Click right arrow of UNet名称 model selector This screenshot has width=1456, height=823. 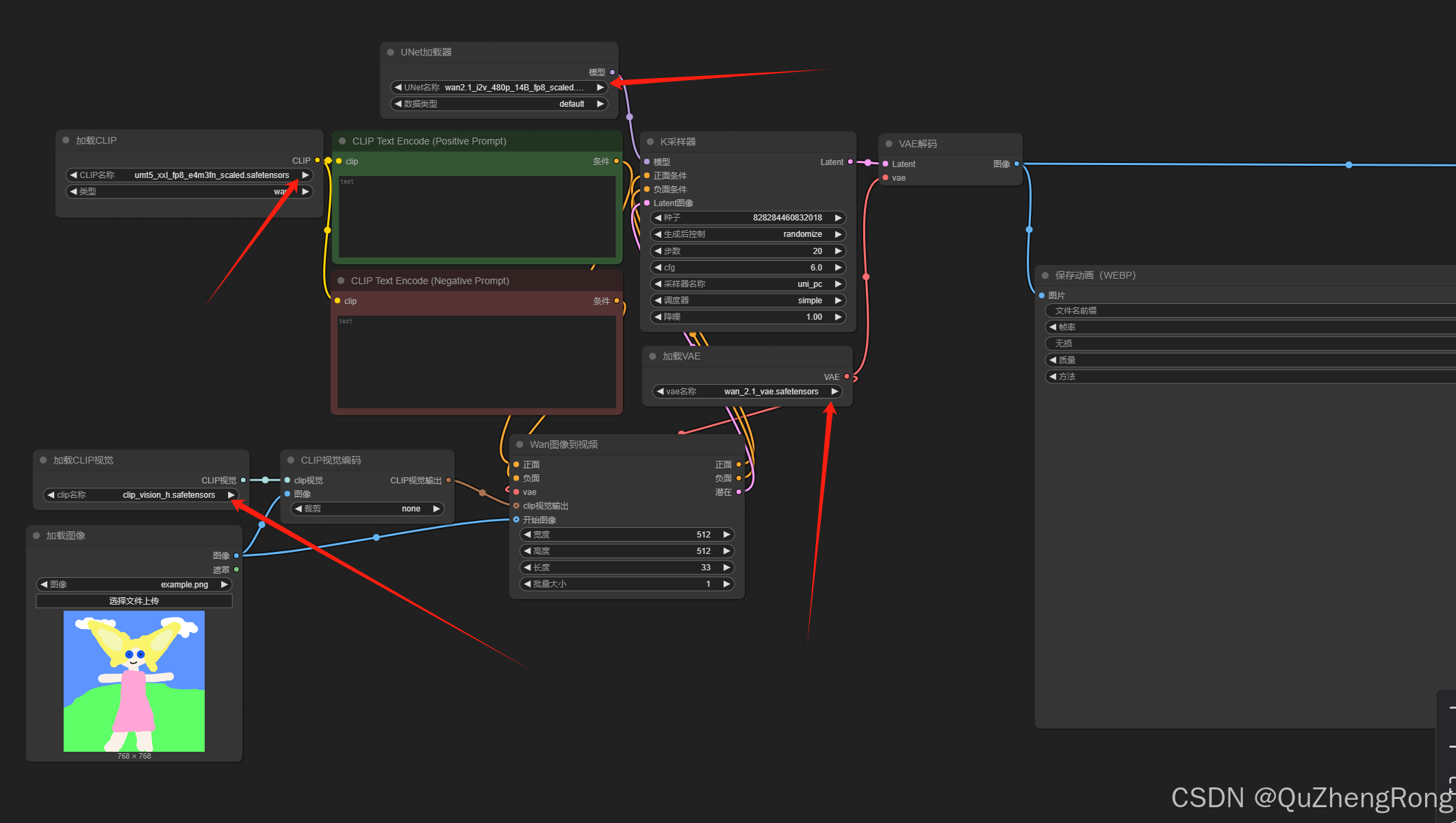[x=600, y=88]
